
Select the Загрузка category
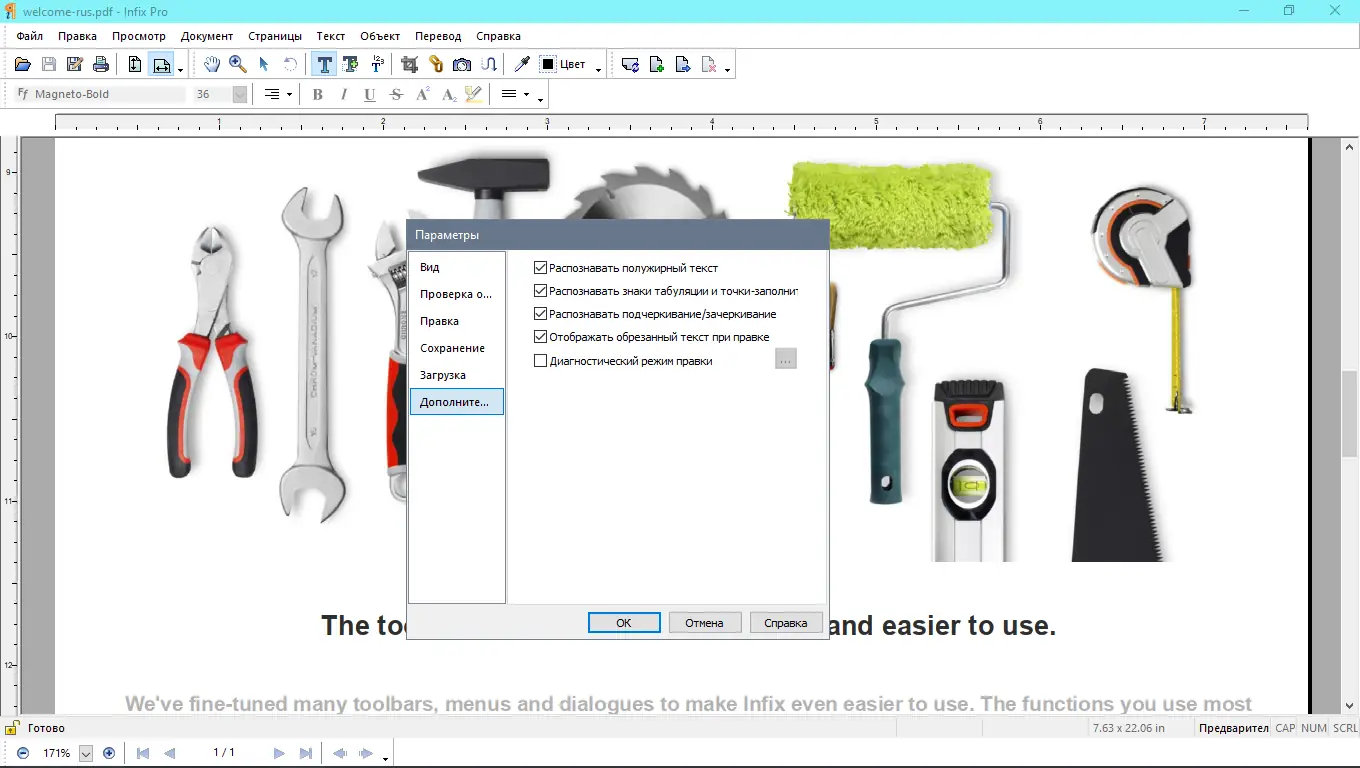[x=456, y=375]
